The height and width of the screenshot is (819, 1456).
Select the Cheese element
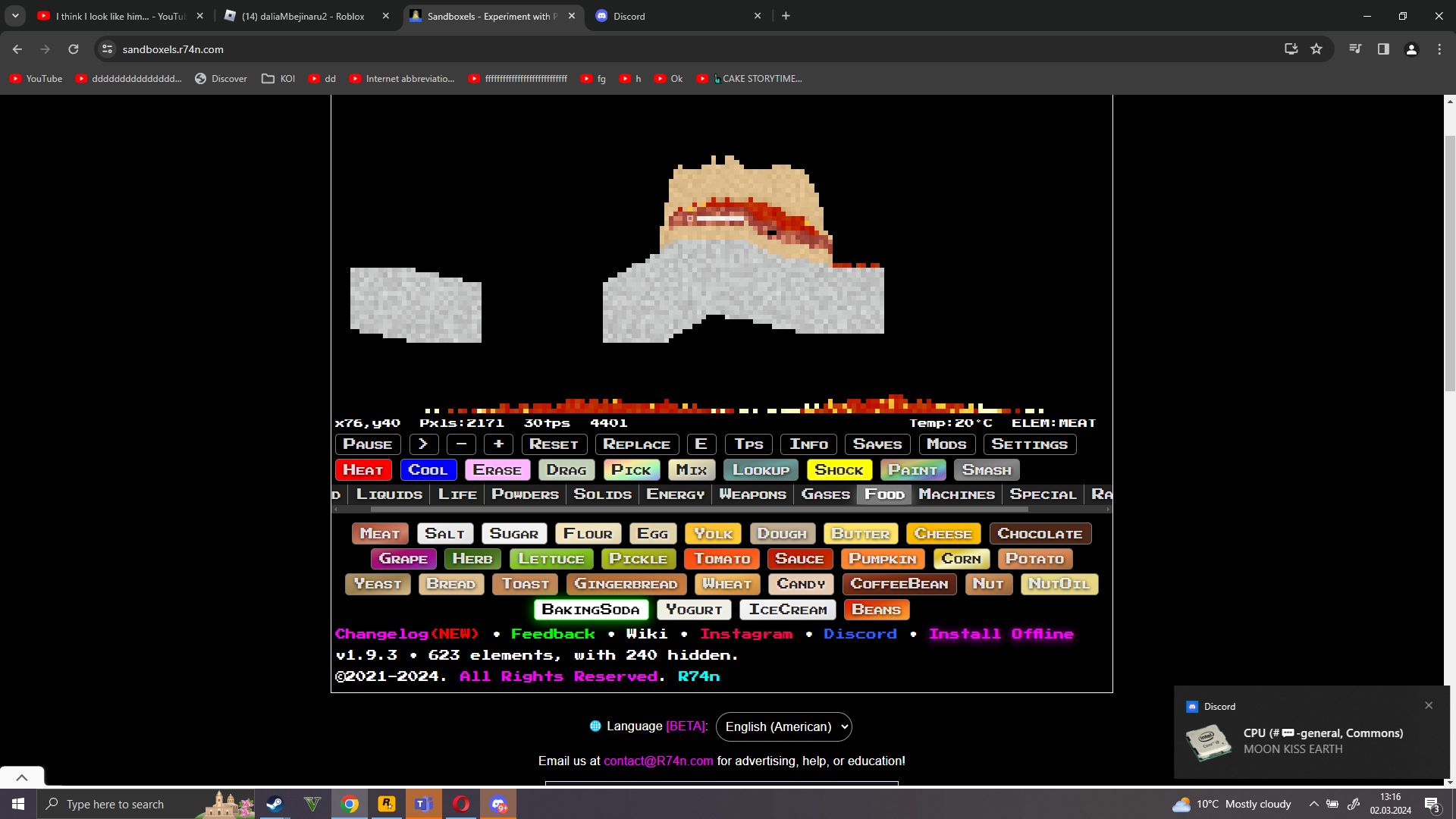point(943,534)
